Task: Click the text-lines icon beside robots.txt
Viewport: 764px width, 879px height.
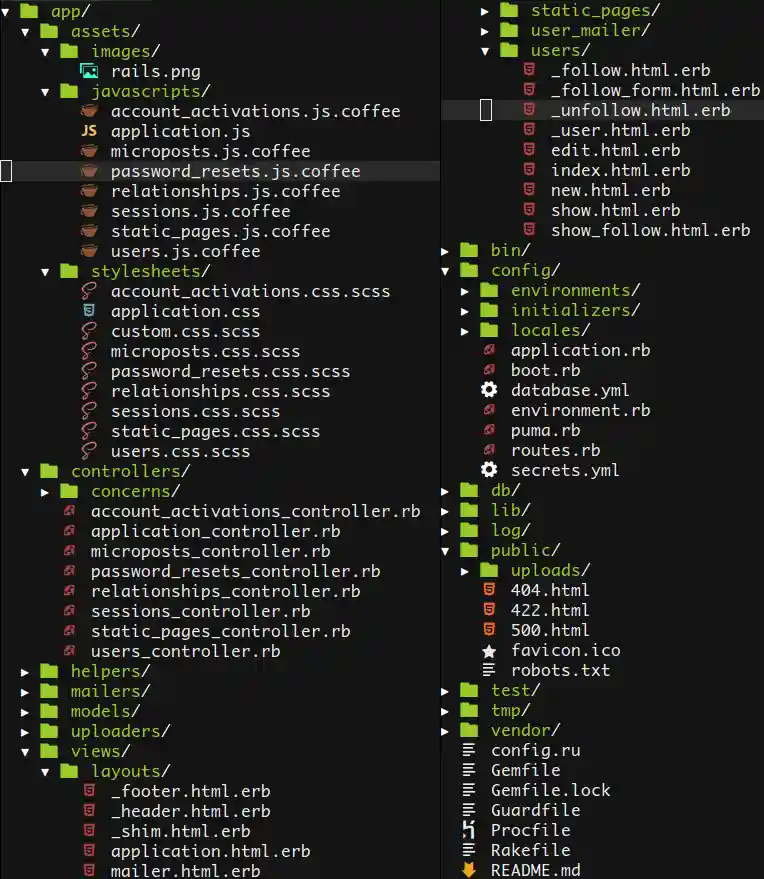Action: [x=489, y=670]
